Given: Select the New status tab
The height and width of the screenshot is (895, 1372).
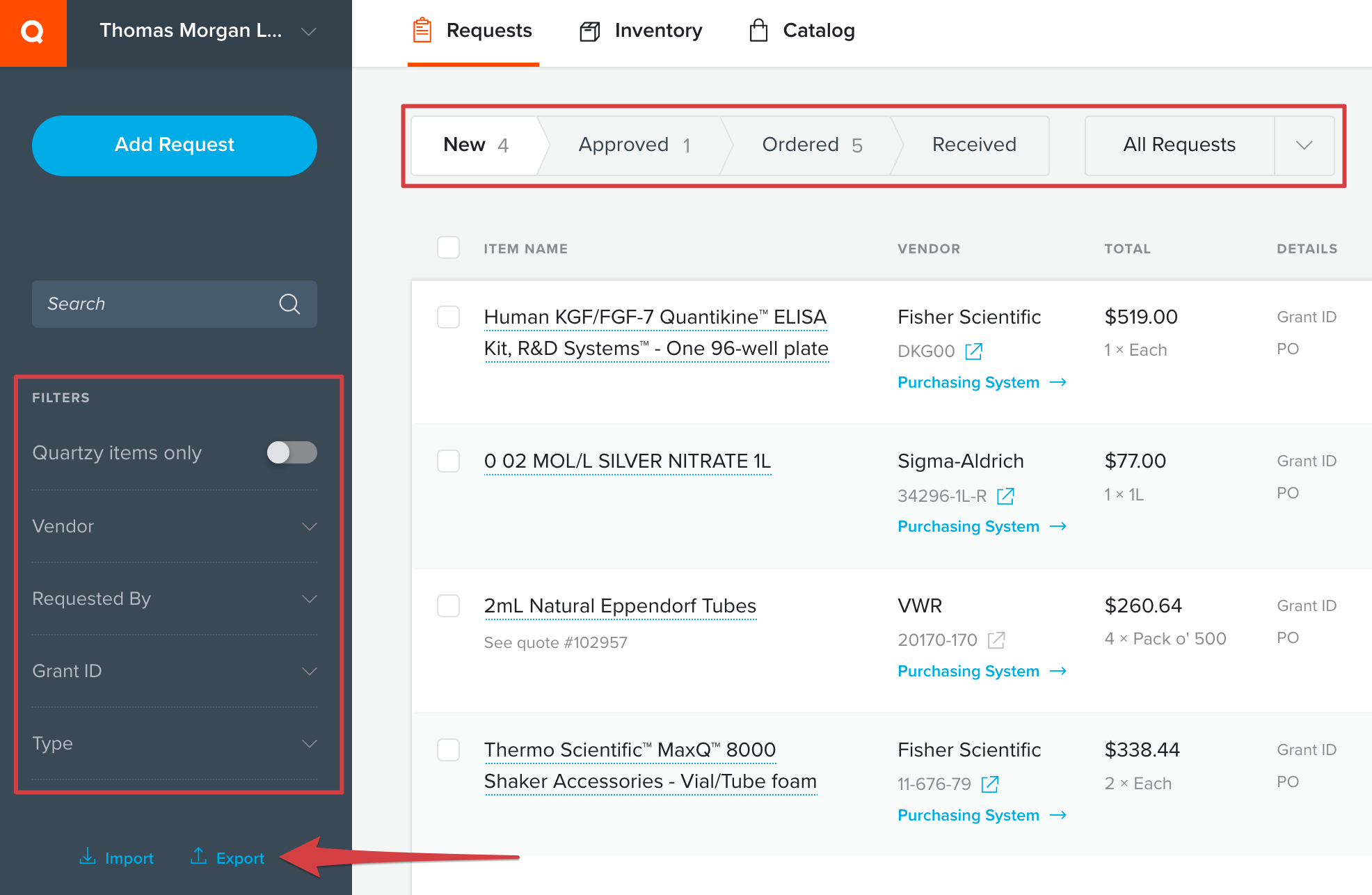Looking at the screenshot, I should tap(476, 145).
